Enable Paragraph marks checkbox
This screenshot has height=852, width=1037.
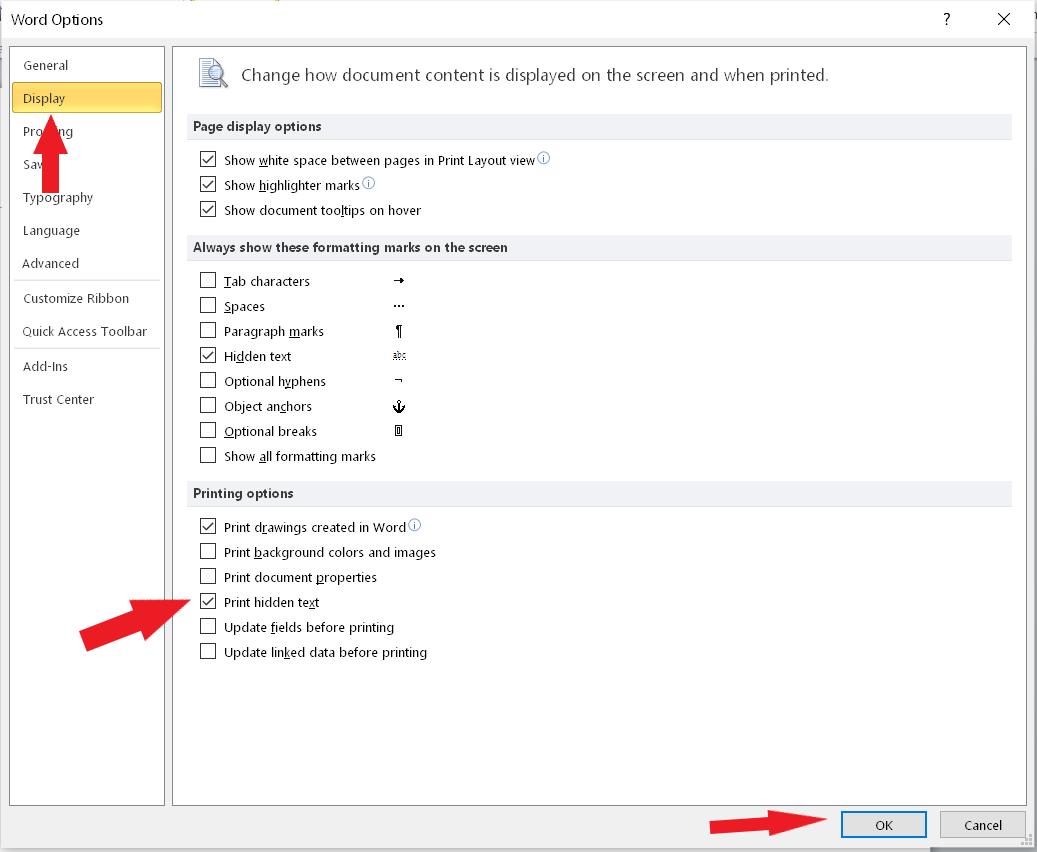click(x=208, y=331)
